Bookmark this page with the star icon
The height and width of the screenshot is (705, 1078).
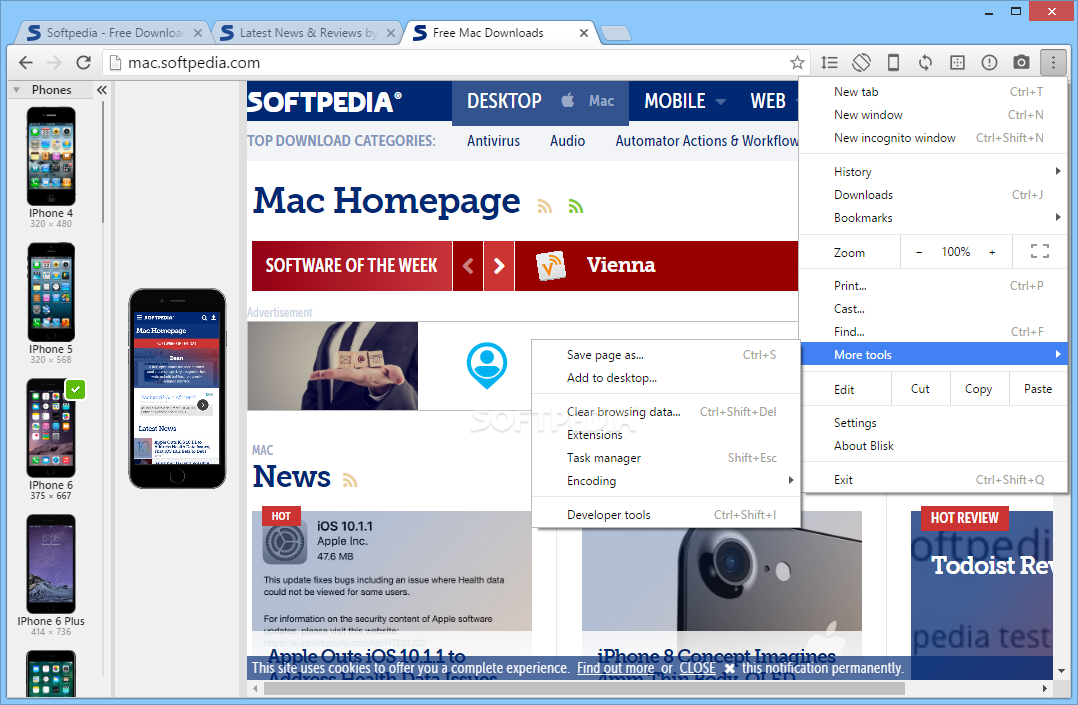[x=797, y=63]
